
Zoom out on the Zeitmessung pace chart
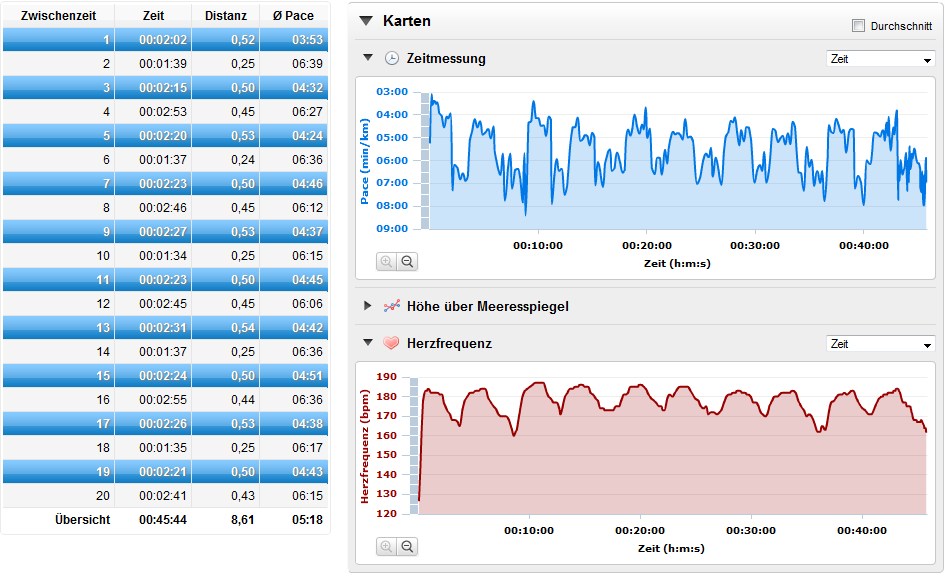click(407, 262)
